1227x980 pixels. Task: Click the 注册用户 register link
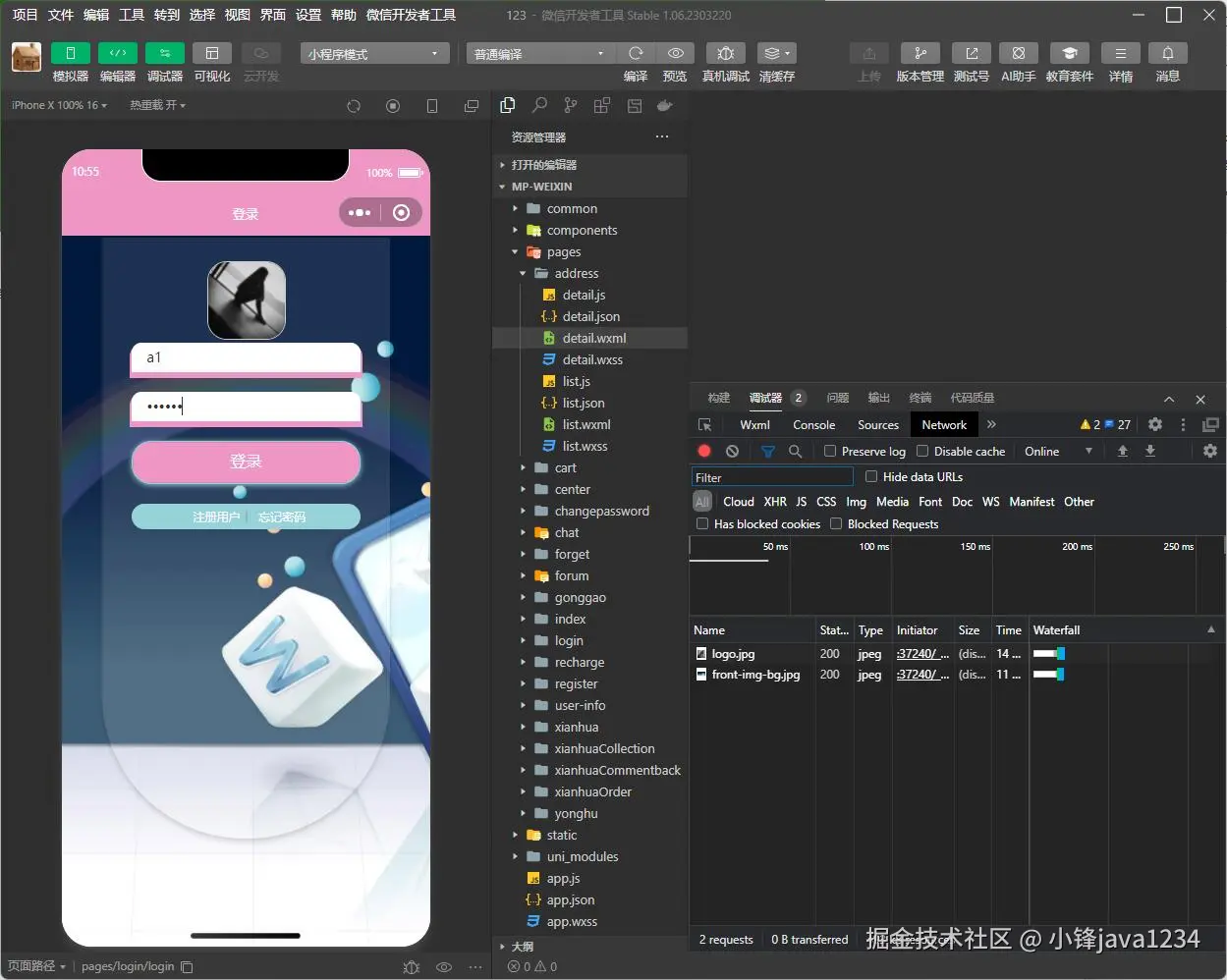pyautogui.click(x=216, y=517)
